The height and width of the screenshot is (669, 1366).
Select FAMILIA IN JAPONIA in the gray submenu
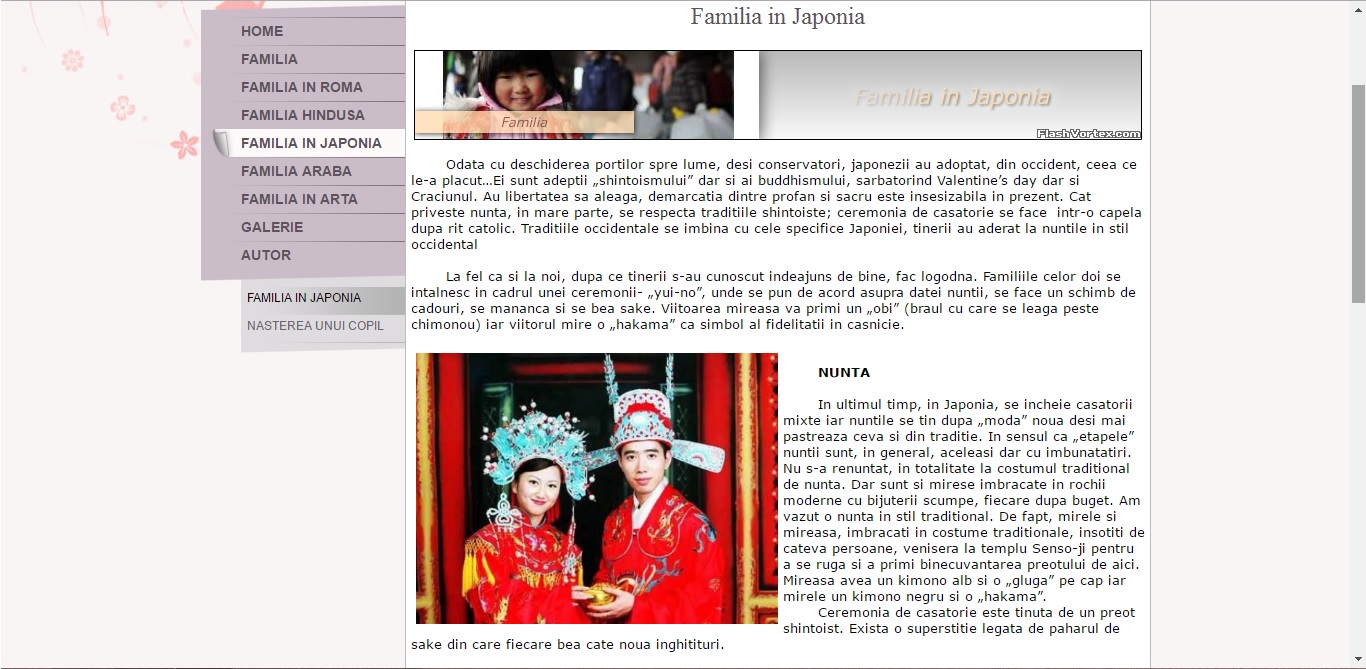[304, 298]
